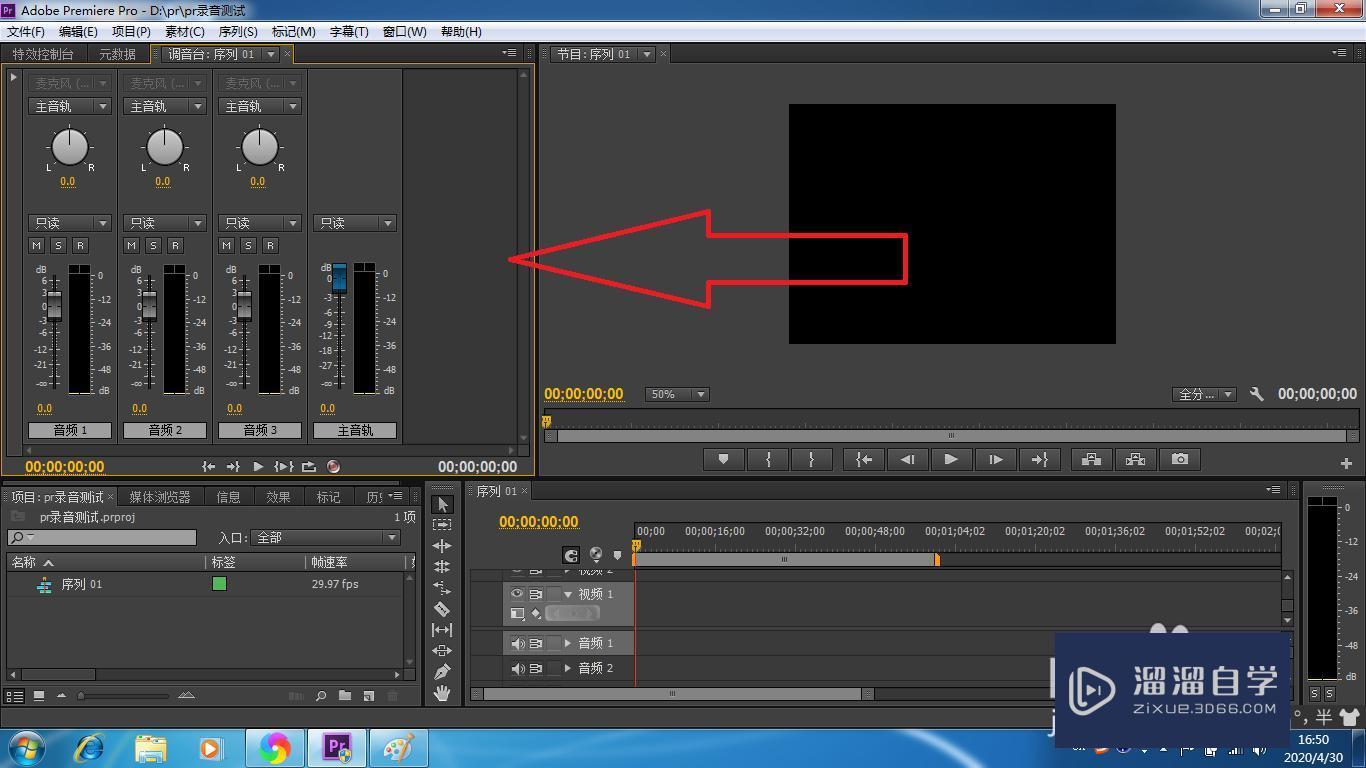Click the Extract button in Program monitor

[x=1135, y=459]
